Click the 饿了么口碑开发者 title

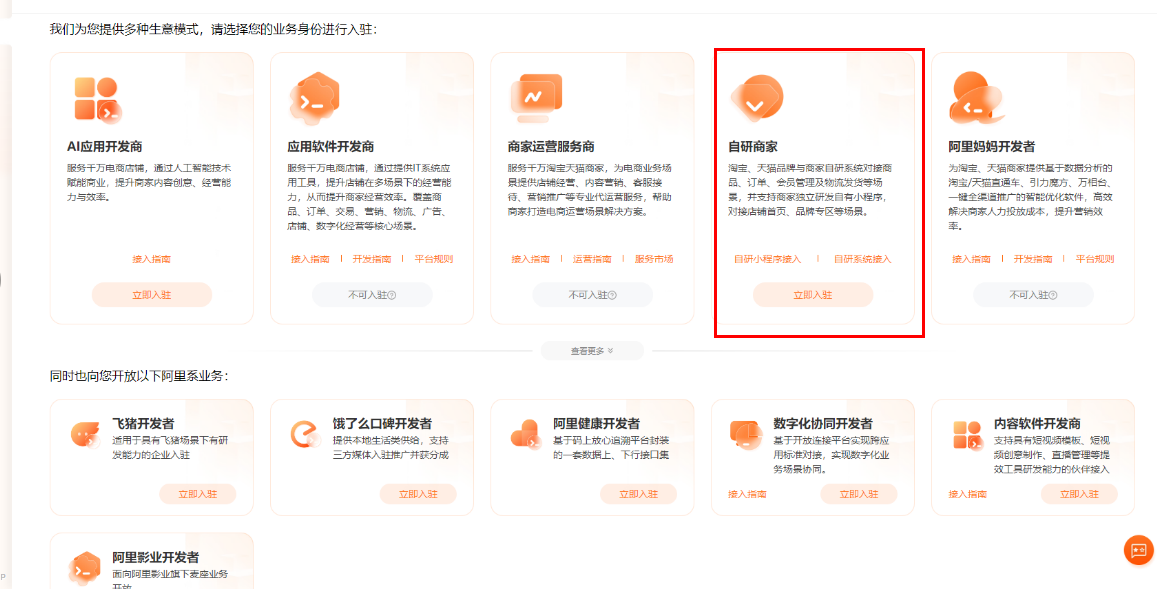pos(381,423)
